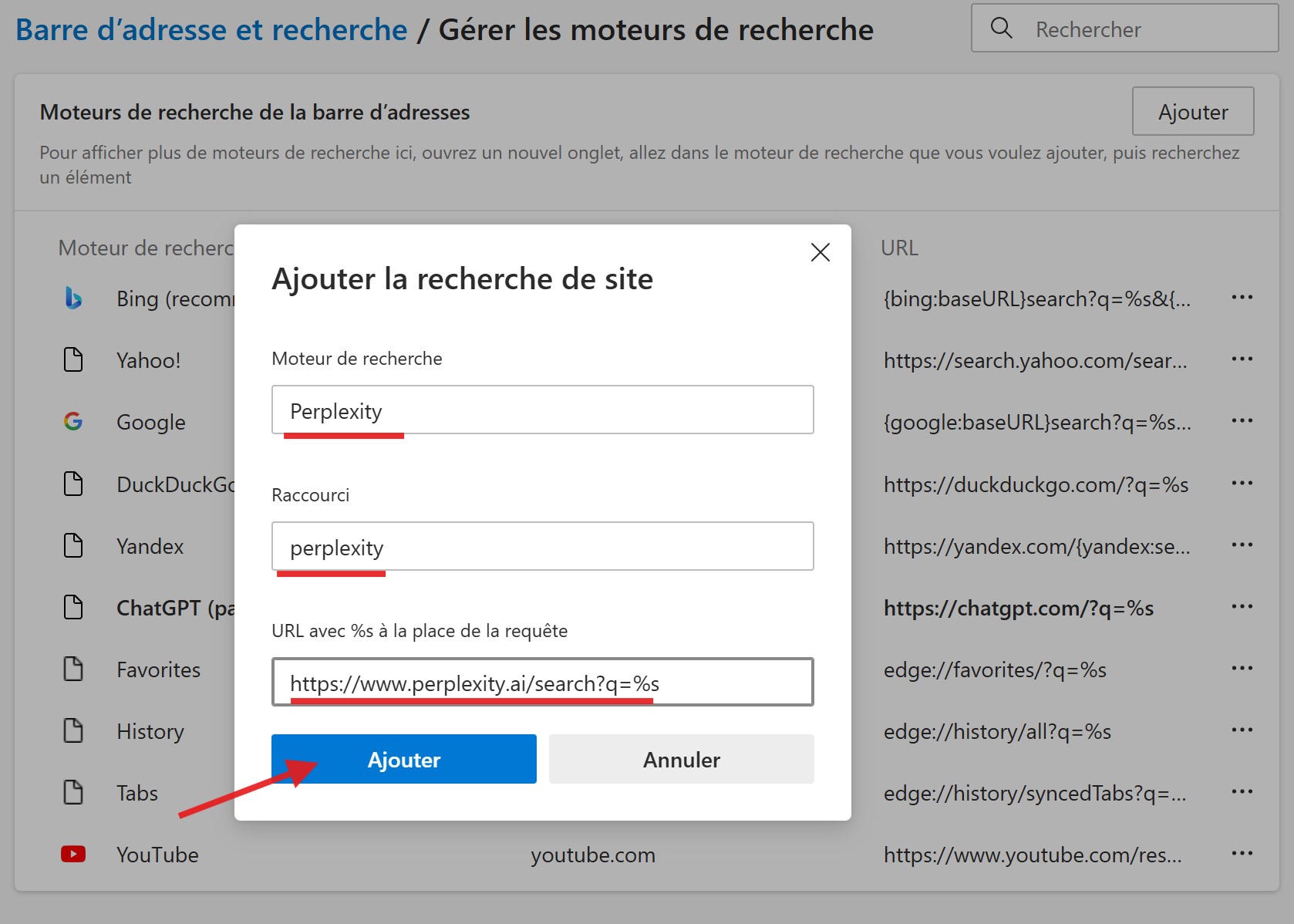The height and width of the screenshot is (924, 1294).
Task: Click the Ajouter button in page header
Action: (x=1193, y=111)
